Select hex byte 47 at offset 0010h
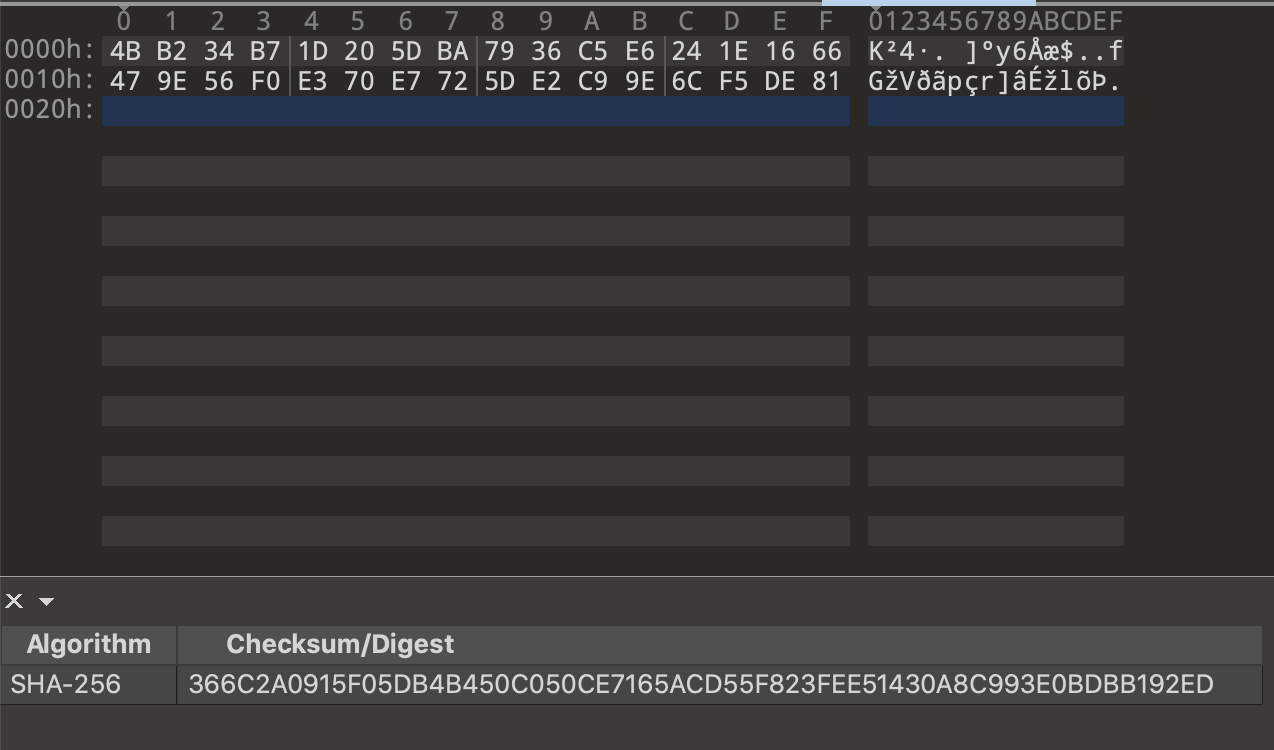This screenshot has width=1274, height=750. pyautogui.click(x=125, y=81)
